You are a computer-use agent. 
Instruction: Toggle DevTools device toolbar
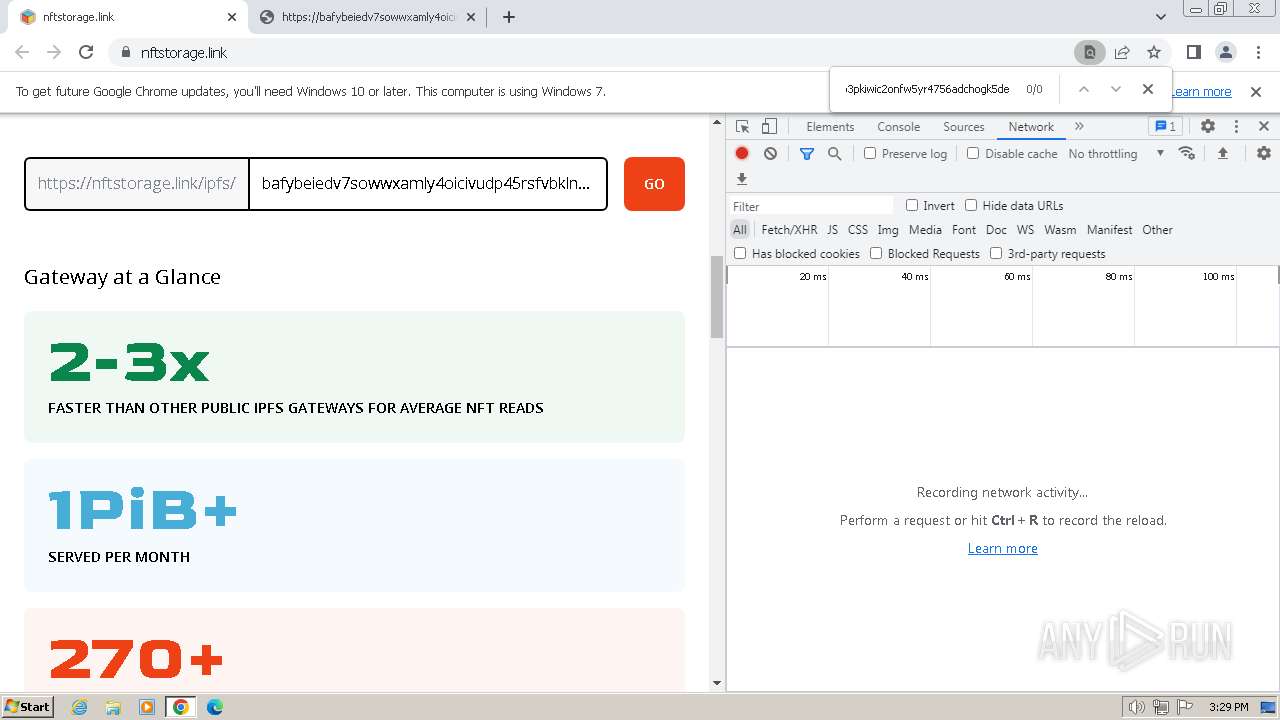(769, 127)
